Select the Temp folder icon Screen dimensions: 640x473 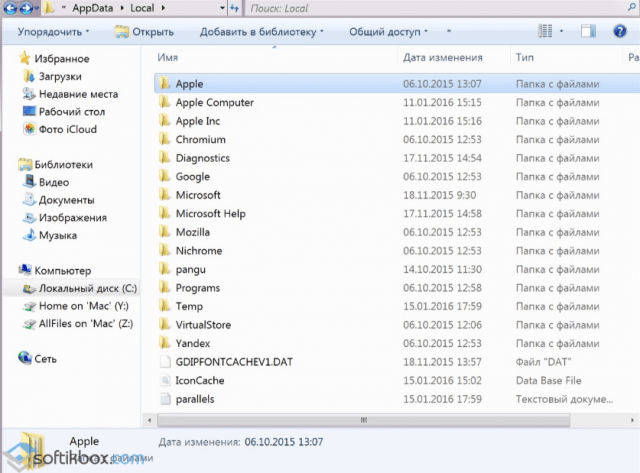(164, 306)
